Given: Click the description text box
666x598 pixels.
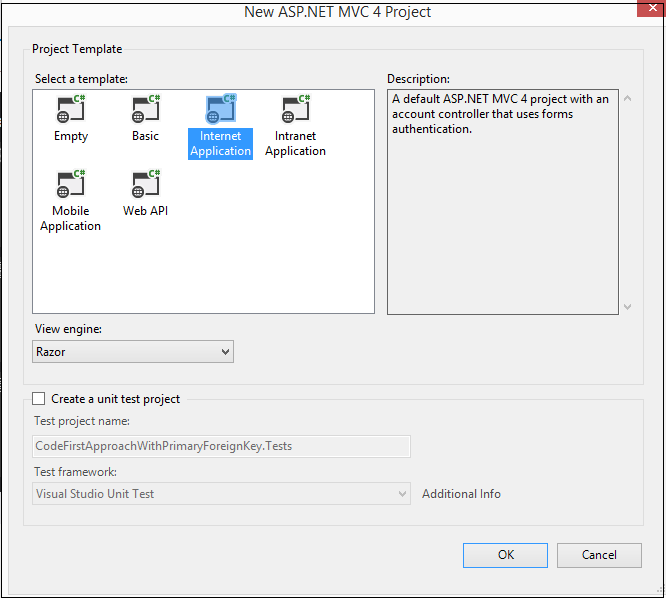Looking at the screenshot, I should pos(503,202).
